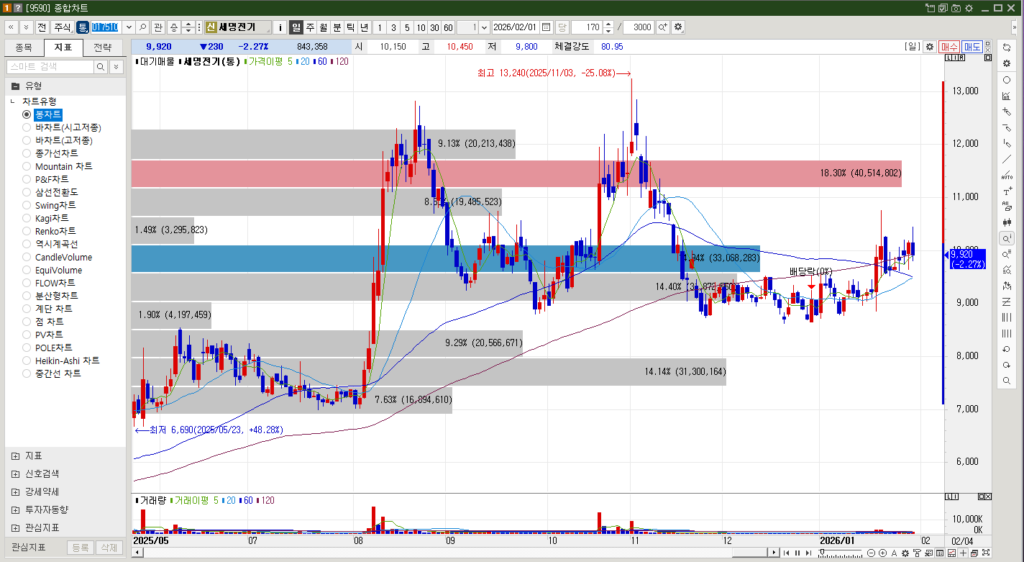Click the blue 매도 sell button
Image resolution: width=1024 pixels, height=562 pixels.
(x=972, y=46)
